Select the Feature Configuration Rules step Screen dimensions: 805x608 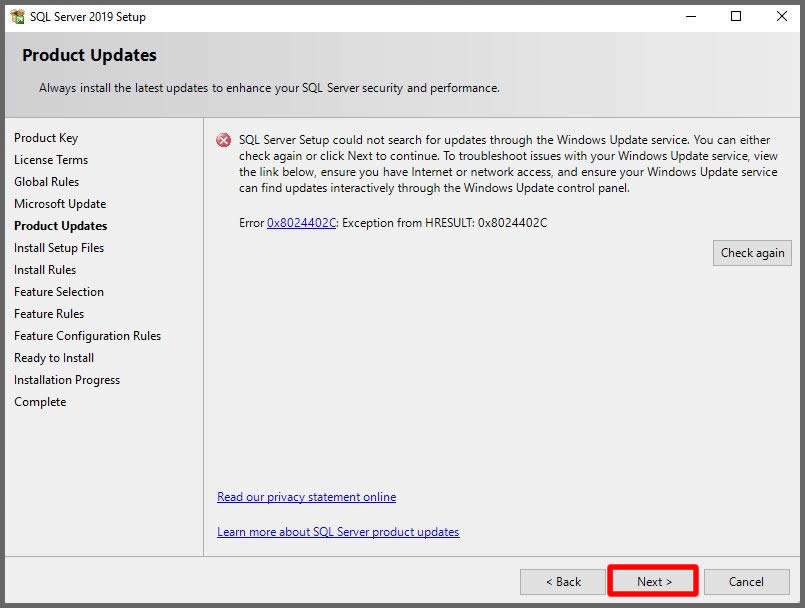[87, 336]
